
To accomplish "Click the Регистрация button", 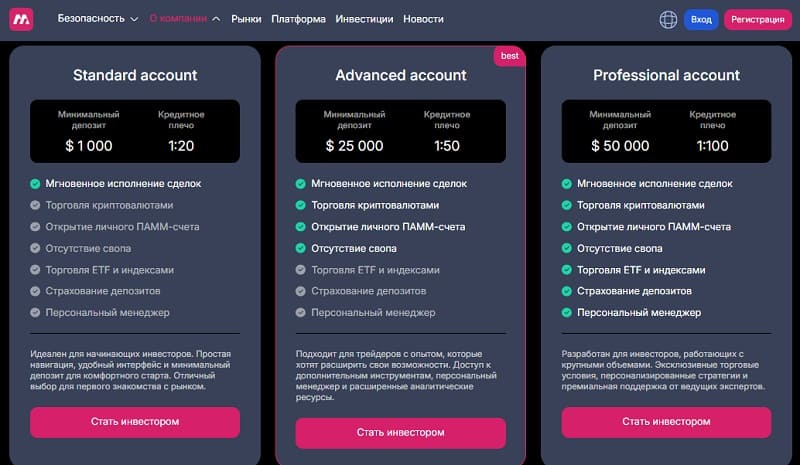I will coord(758,19).
